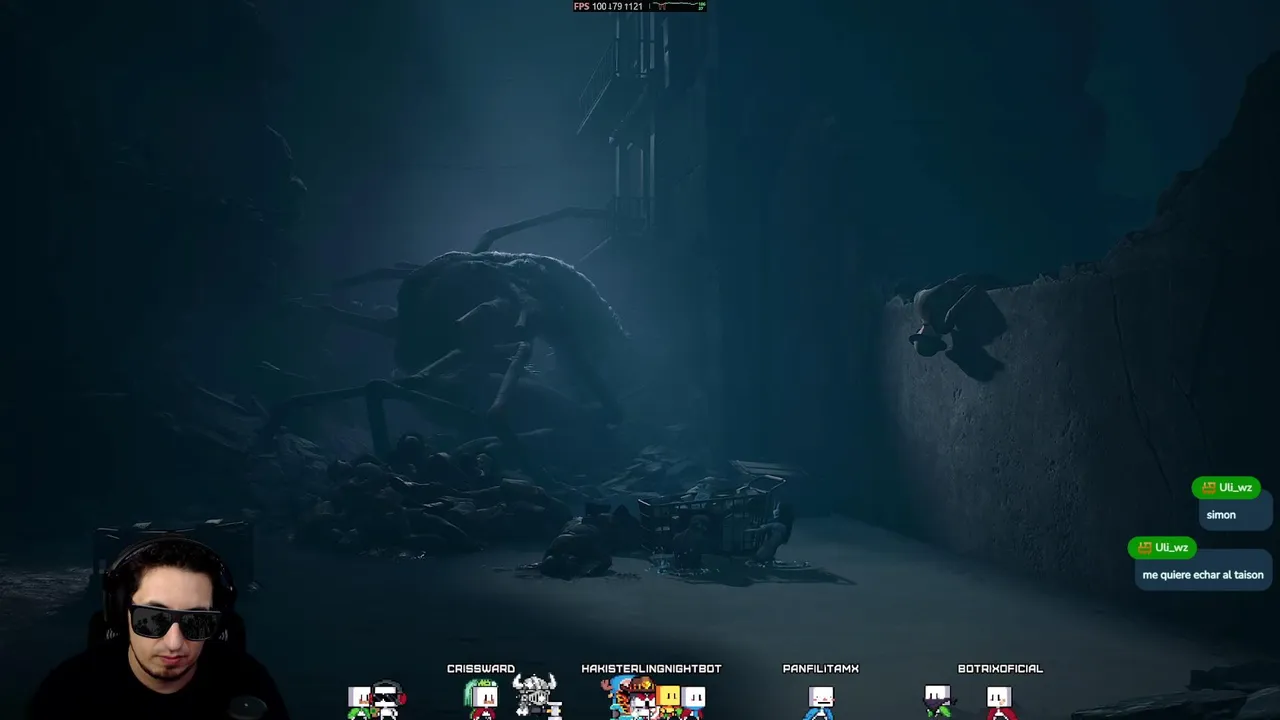Click the tilted white-head avatar with green scarf
1280x720 pixels.
937,701
